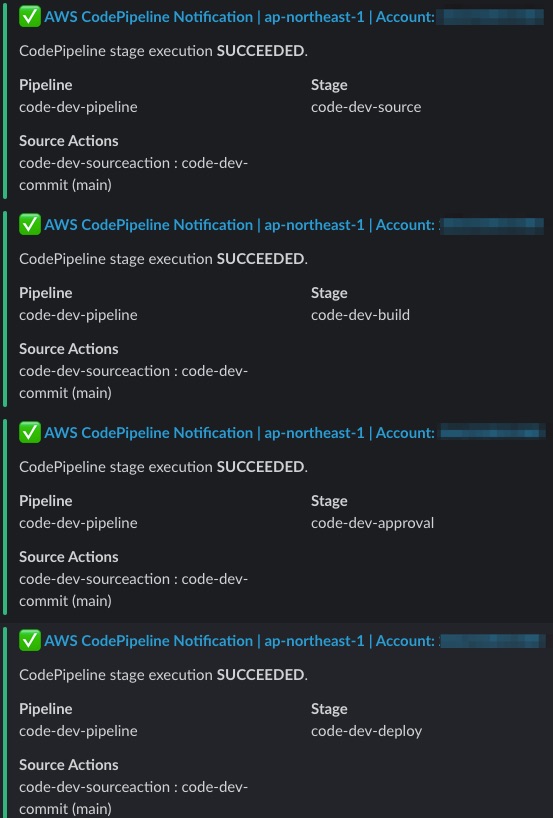Click the green checkmark emoji above code-dev-deploy stage

pyautogui.click(x=30, y=641)
